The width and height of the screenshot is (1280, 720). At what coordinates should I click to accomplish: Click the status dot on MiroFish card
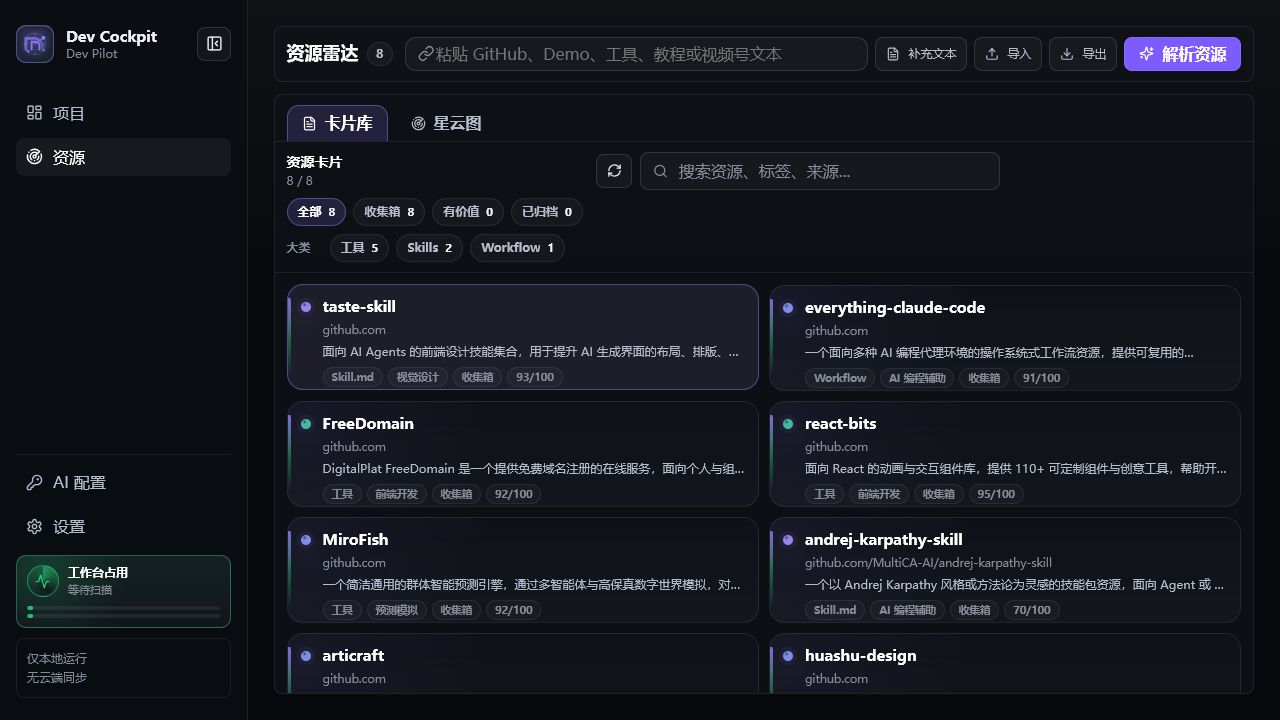coord(306,540)
